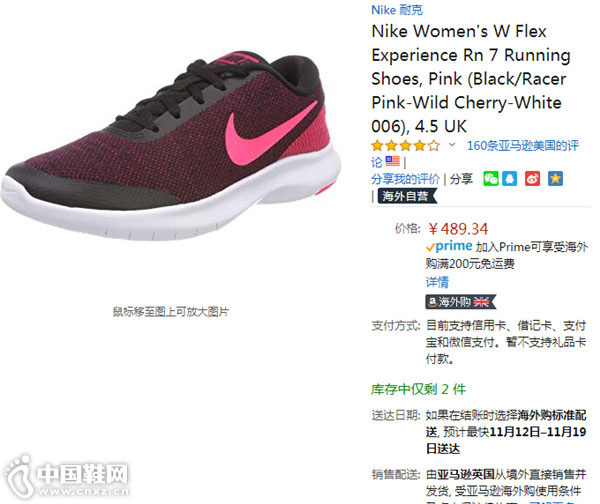Open Nike 耐克 brand link
Image resolution: width=600 pixels, height=504 pixels.
click(x=397, y=10)
